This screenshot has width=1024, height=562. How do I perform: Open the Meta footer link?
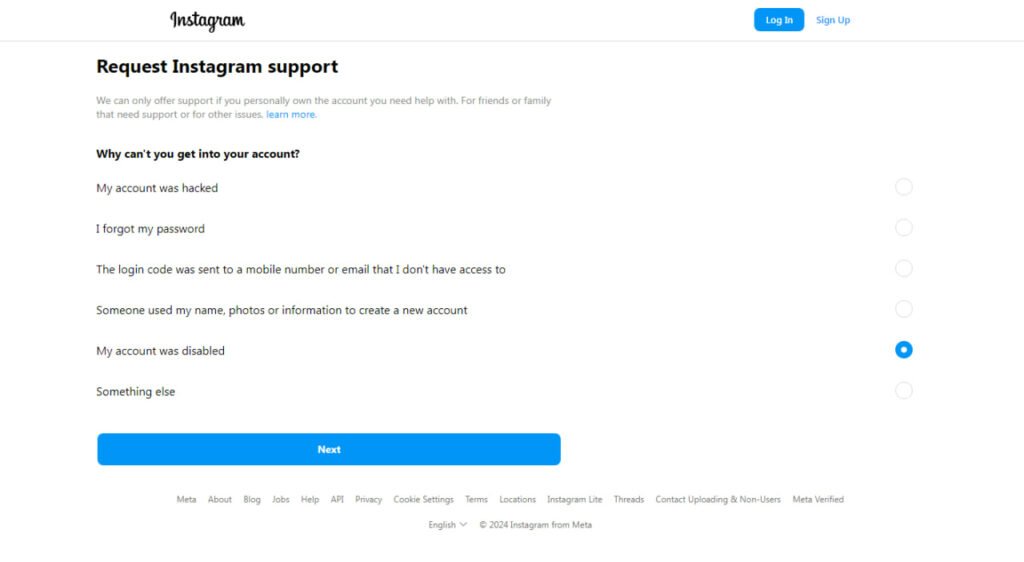(186, 499)
